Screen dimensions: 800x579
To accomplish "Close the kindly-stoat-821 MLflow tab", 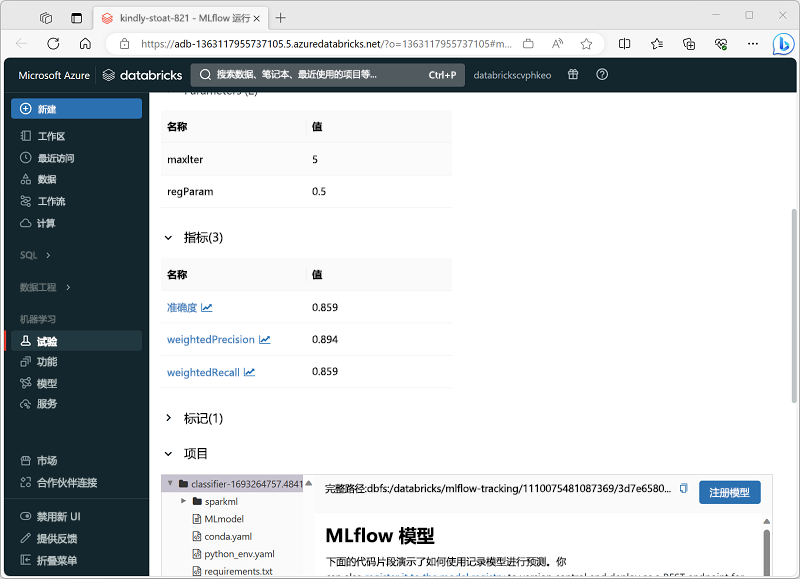I will [257, 18].
